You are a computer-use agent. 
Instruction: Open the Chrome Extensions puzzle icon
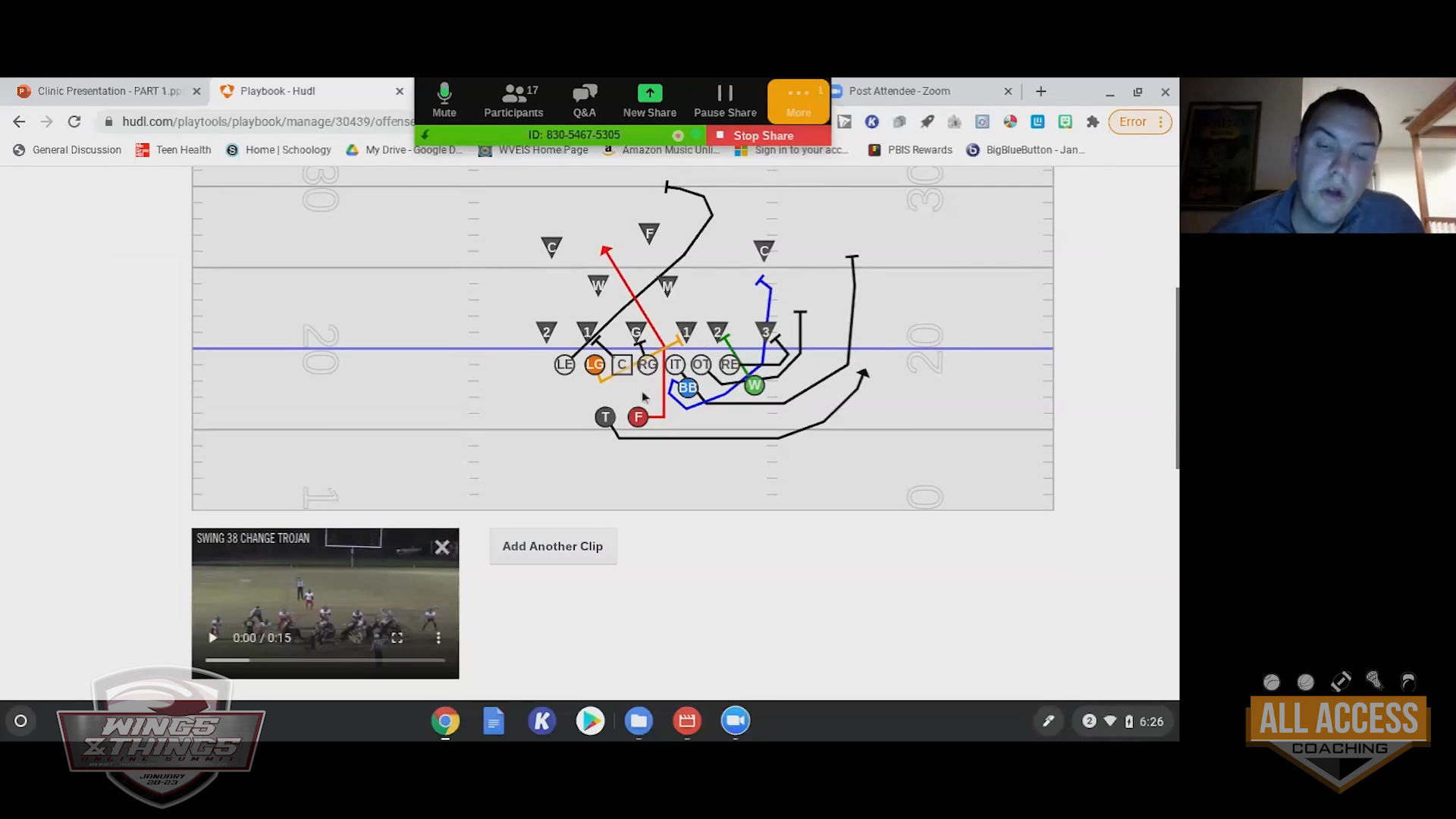(1093, 121)
